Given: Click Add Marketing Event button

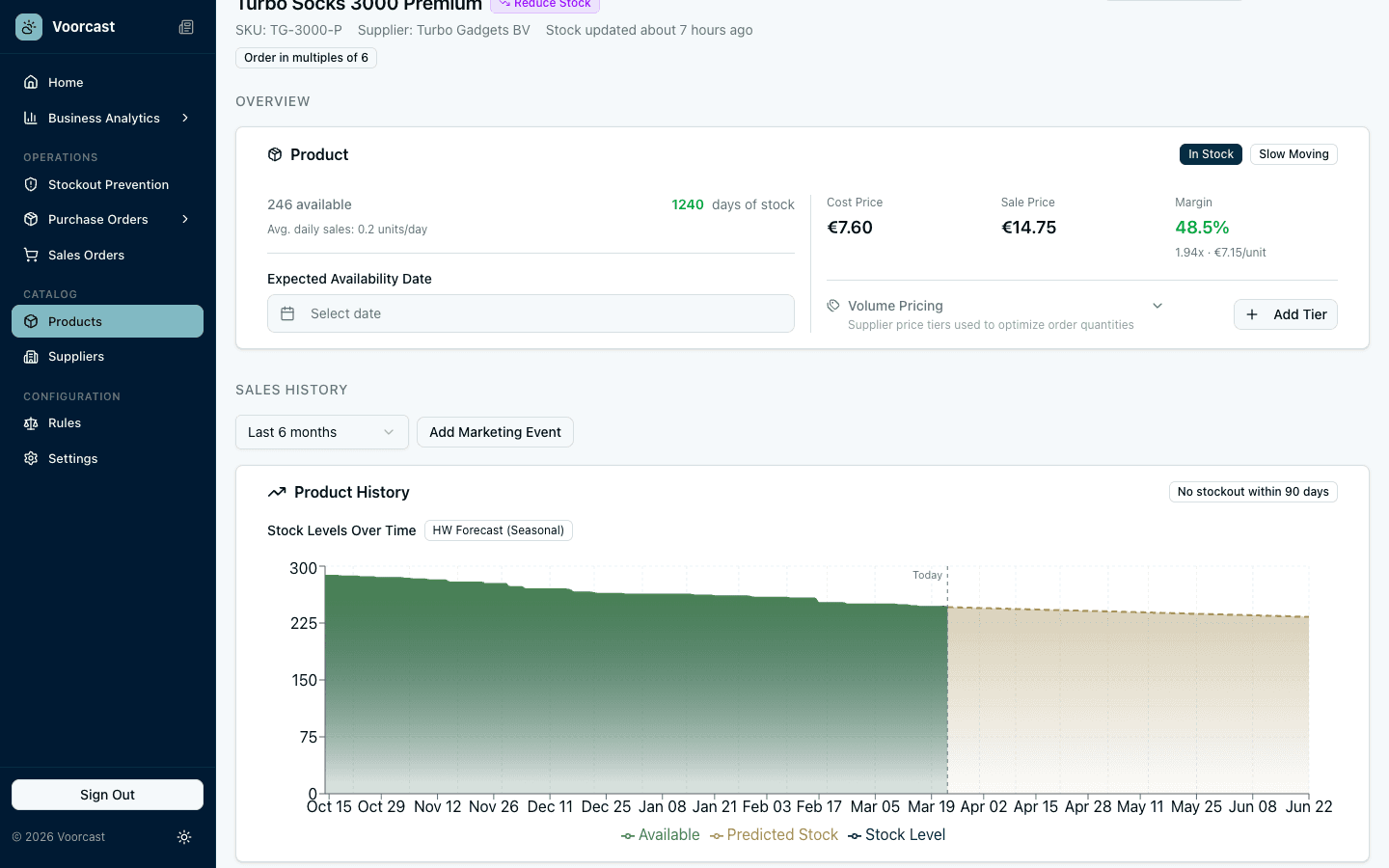Looking at the screenshot, I should [x=495, y=432].
